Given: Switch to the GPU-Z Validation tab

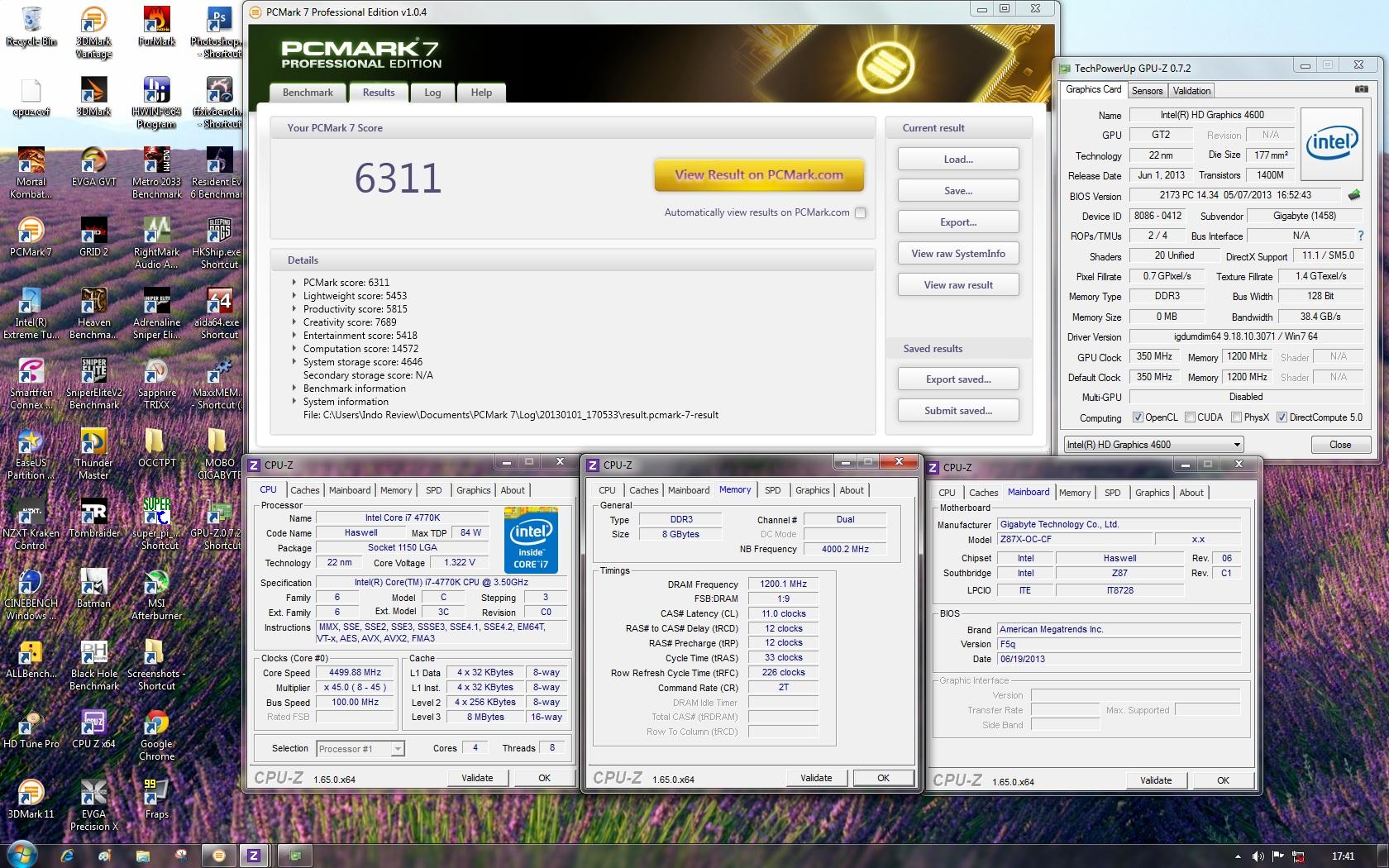Looking at the screenshot, I should click(x=1191, y=91).
